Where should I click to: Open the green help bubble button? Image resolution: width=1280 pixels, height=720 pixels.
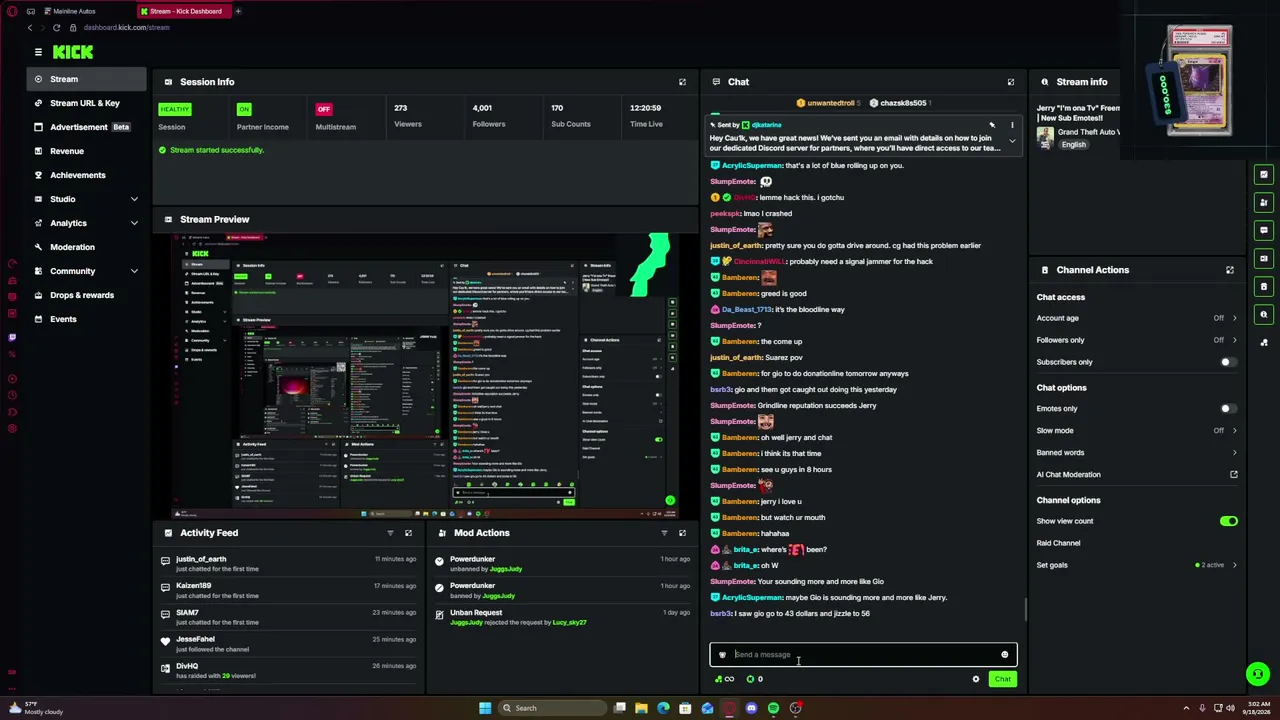(x=1258, y=674)
